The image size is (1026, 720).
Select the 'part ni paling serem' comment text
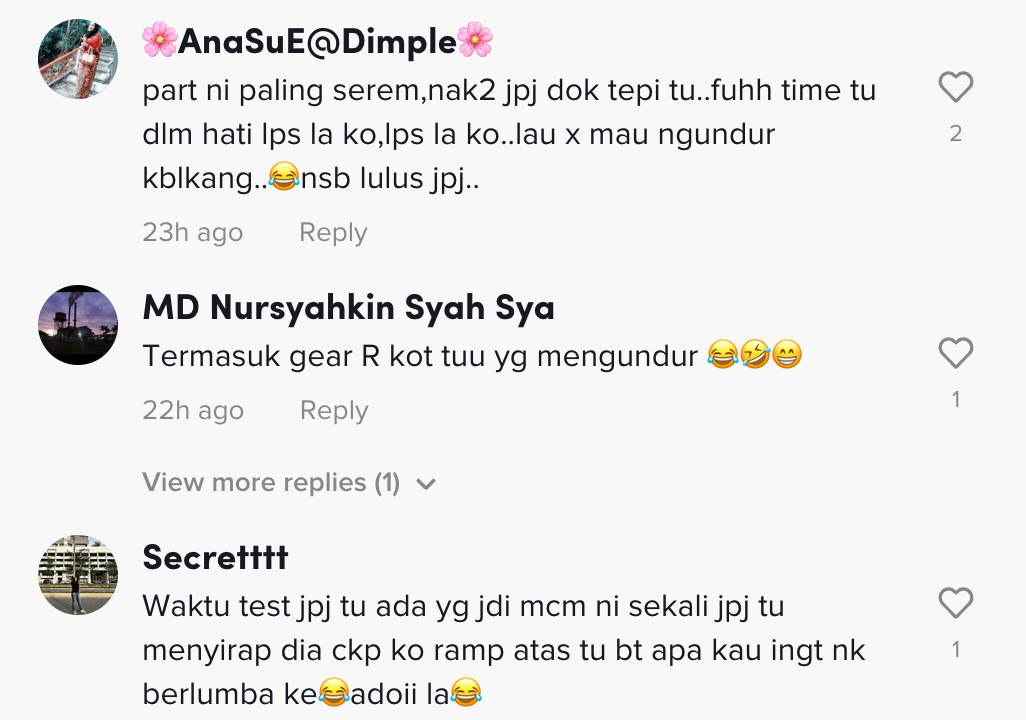(x=509, y=135)
